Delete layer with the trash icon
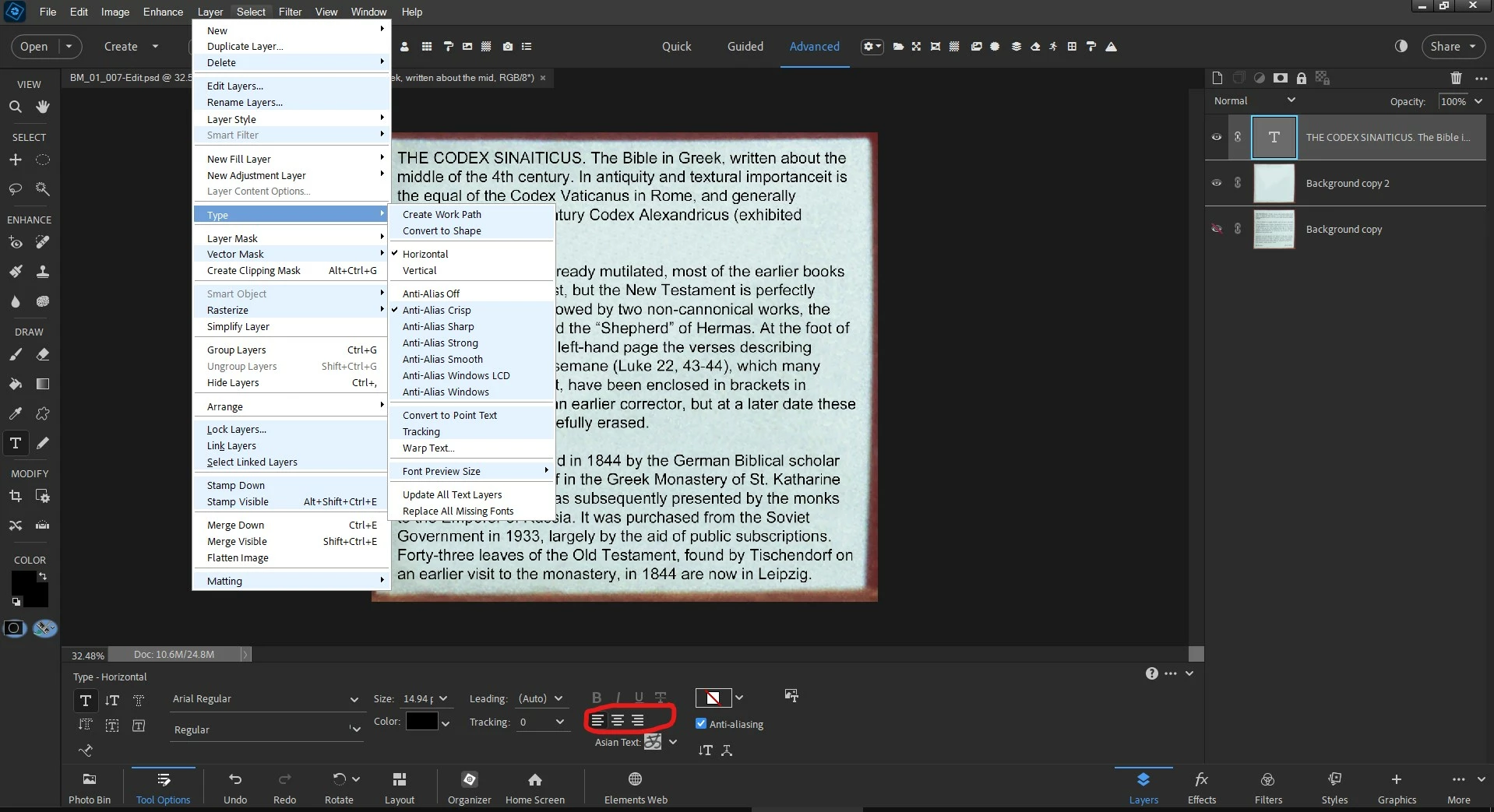This screenshot has width=1494, height=812. (x=1456, y=78)
